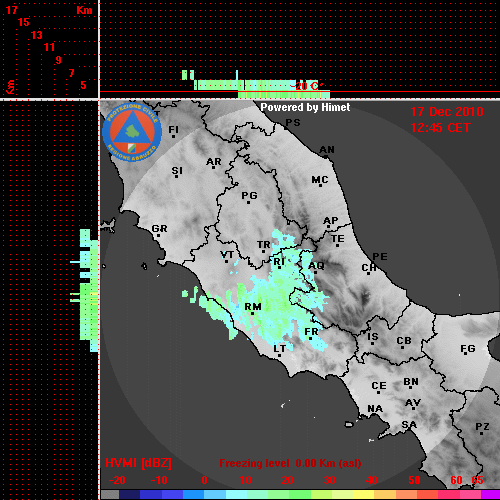500x500 pixels.
Task: Click the AQ city label
Action: click(x=316, y=265)
